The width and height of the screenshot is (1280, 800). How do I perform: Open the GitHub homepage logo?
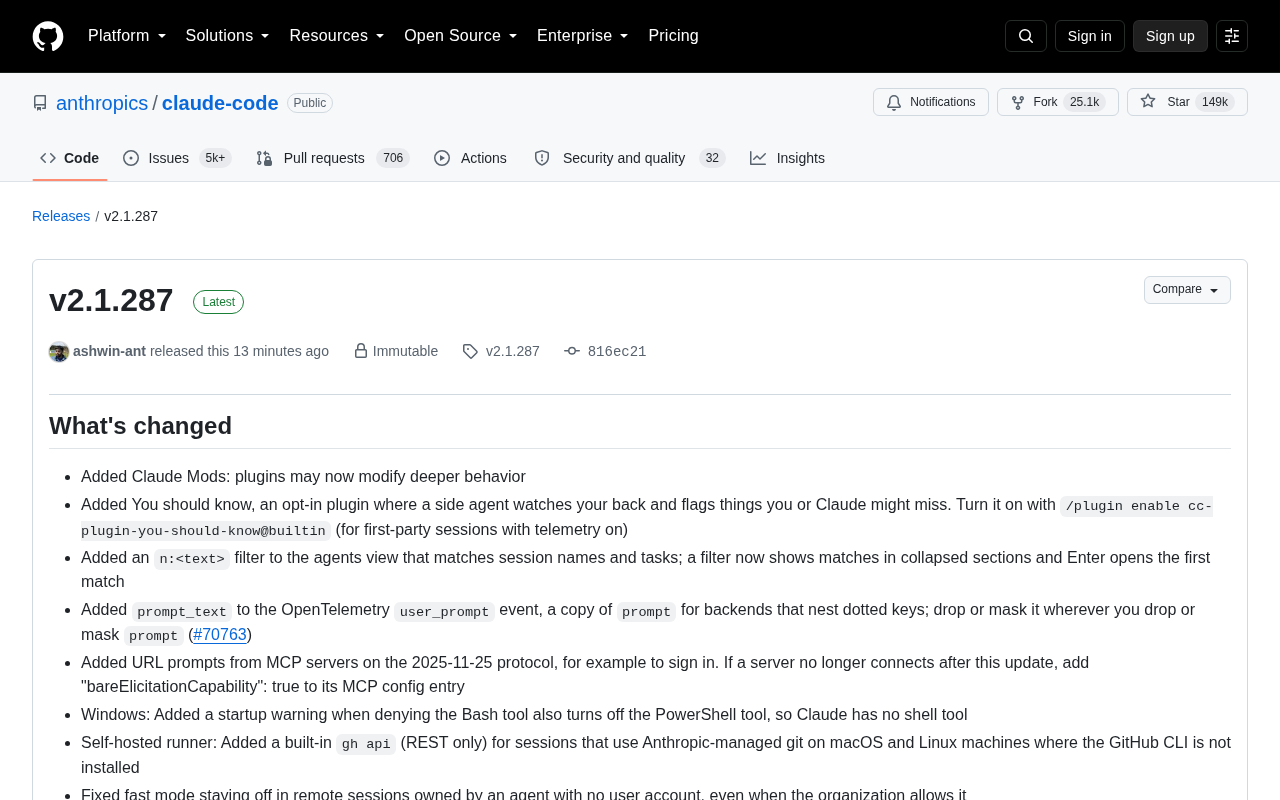coord(48,36)
